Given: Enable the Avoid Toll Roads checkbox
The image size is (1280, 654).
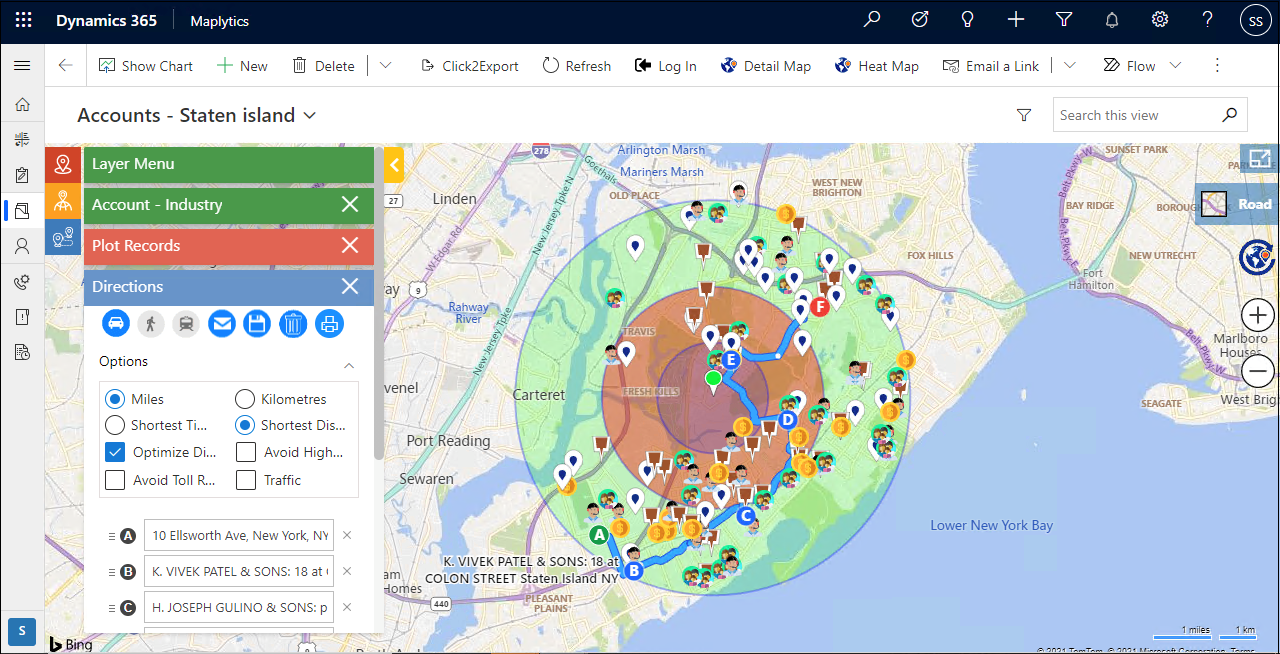Looking at the screenshot, I should 115,480.
